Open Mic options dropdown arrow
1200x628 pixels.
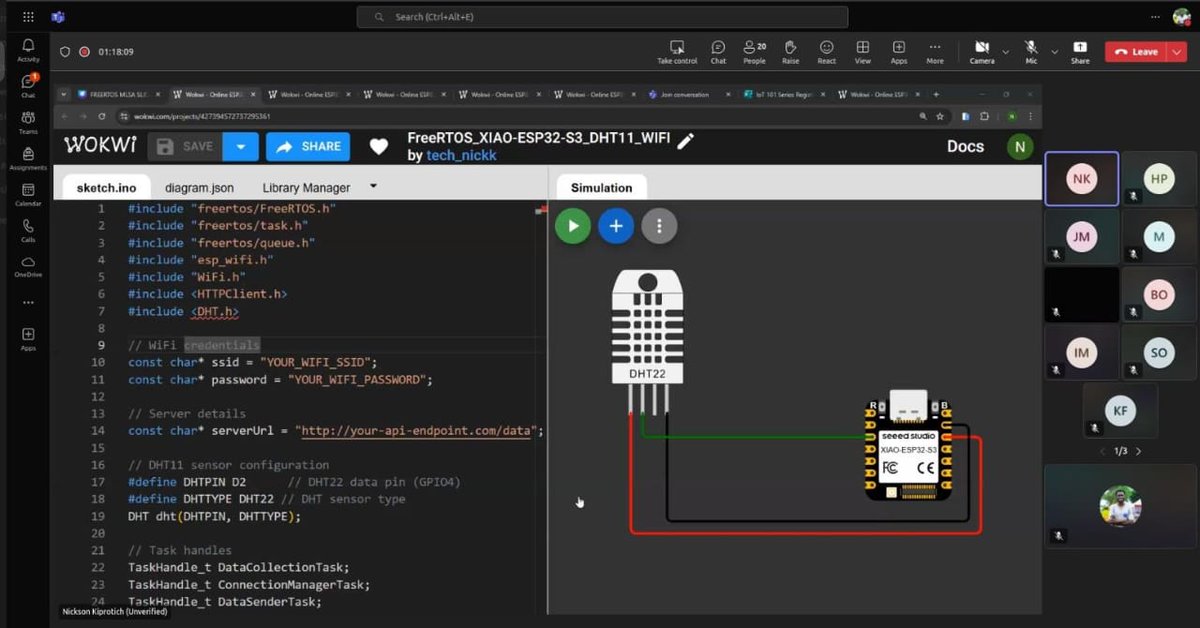[1054, 50]
